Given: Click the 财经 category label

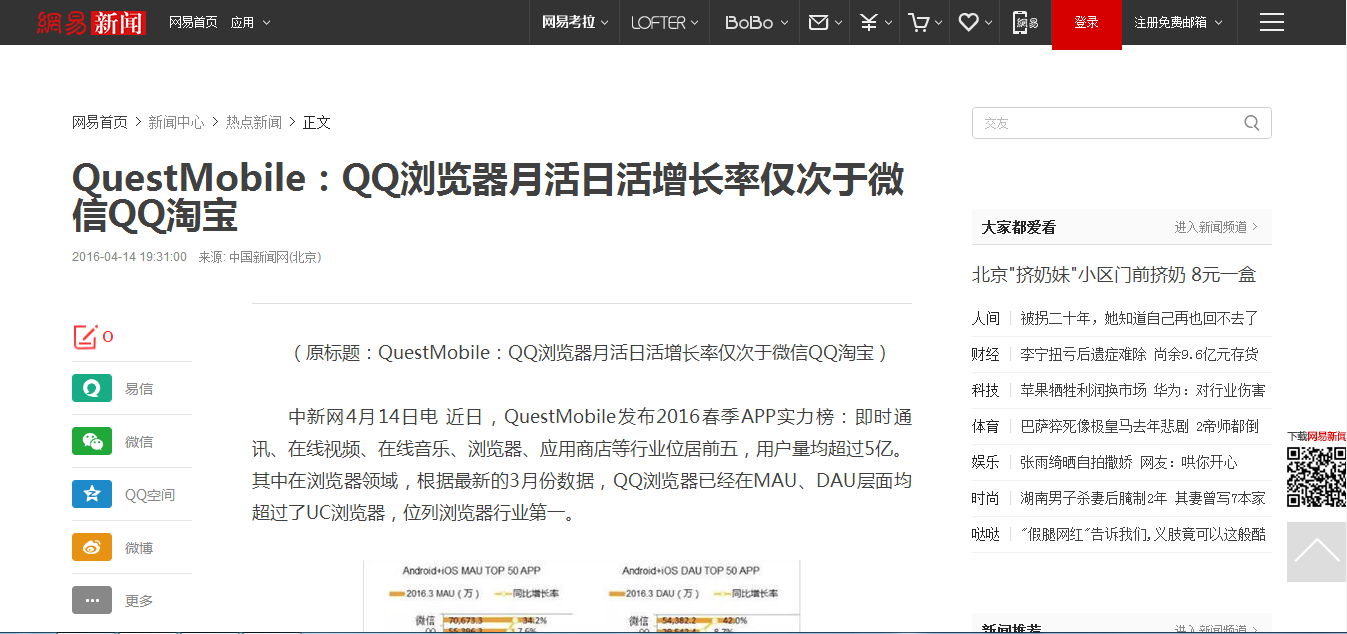Looking at the screenshot, I should [x=985, y=354].
